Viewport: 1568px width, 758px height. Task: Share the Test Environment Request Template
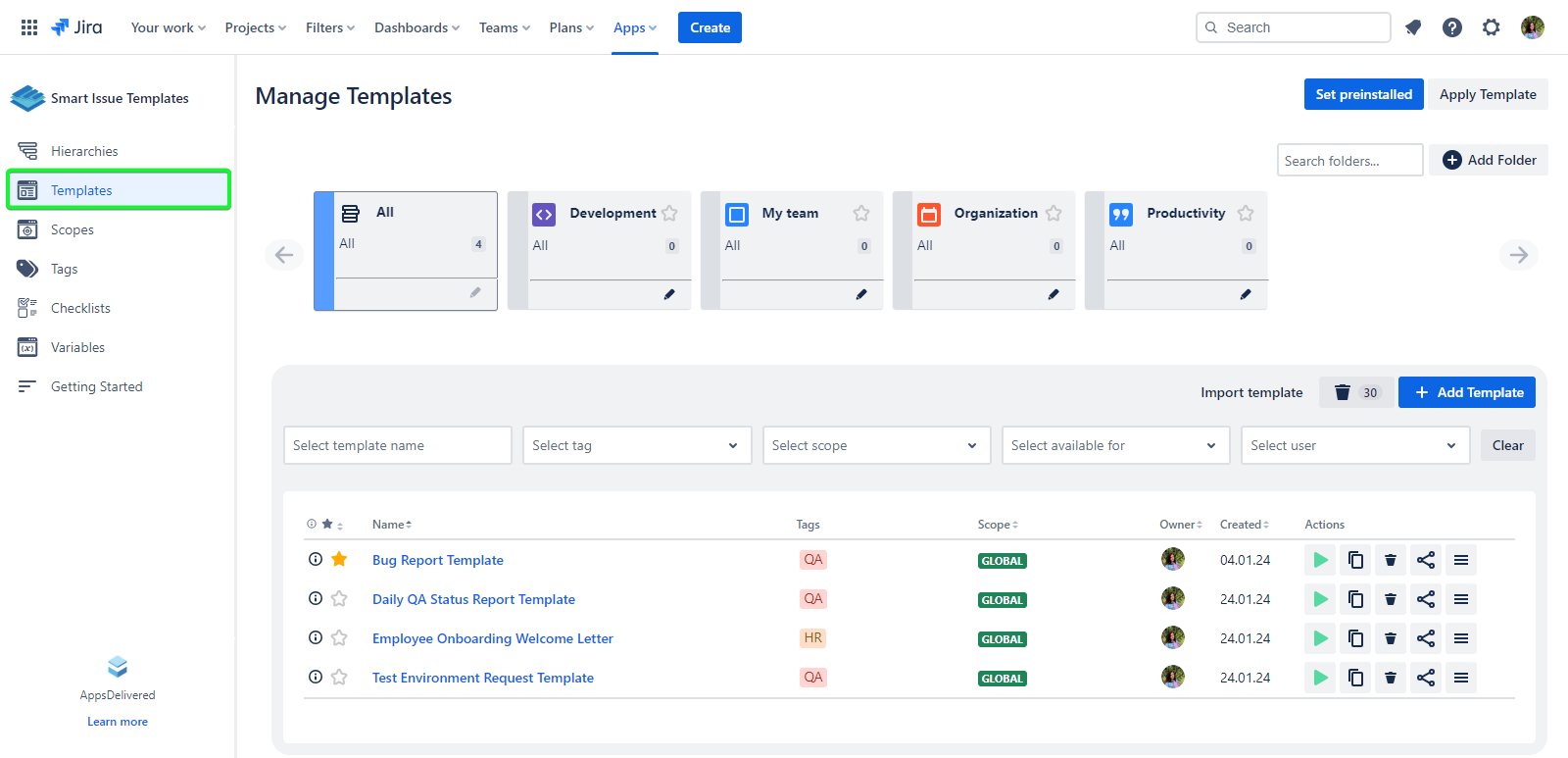pyautogui.click(x=1426, y=678)
